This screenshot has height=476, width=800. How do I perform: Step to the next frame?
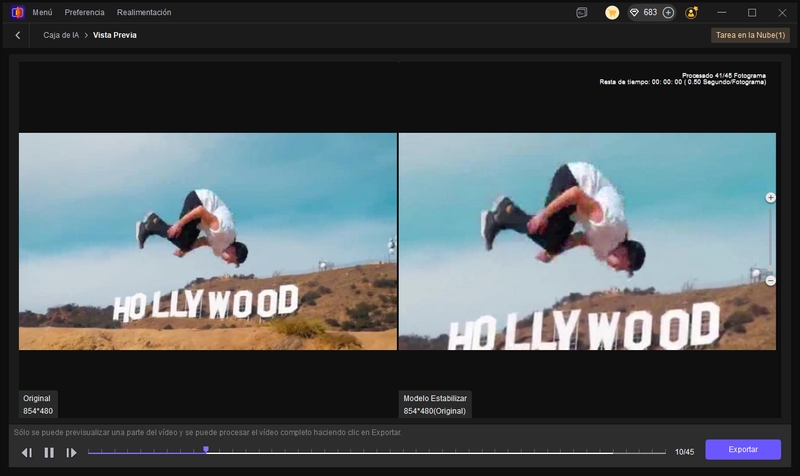pyautogui.click(x=71, y=453)
